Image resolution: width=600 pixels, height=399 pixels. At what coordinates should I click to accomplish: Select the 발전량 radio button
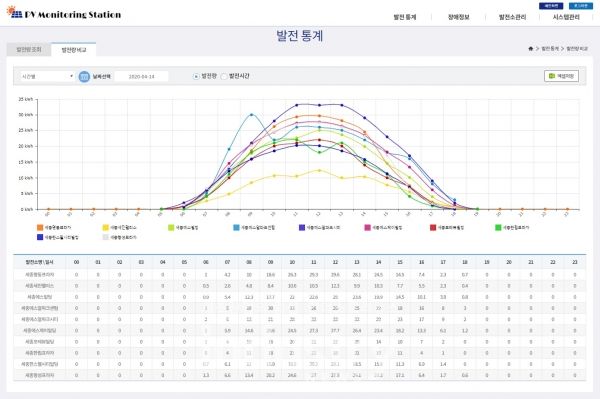pyautogui.click(x=196, y=77)
